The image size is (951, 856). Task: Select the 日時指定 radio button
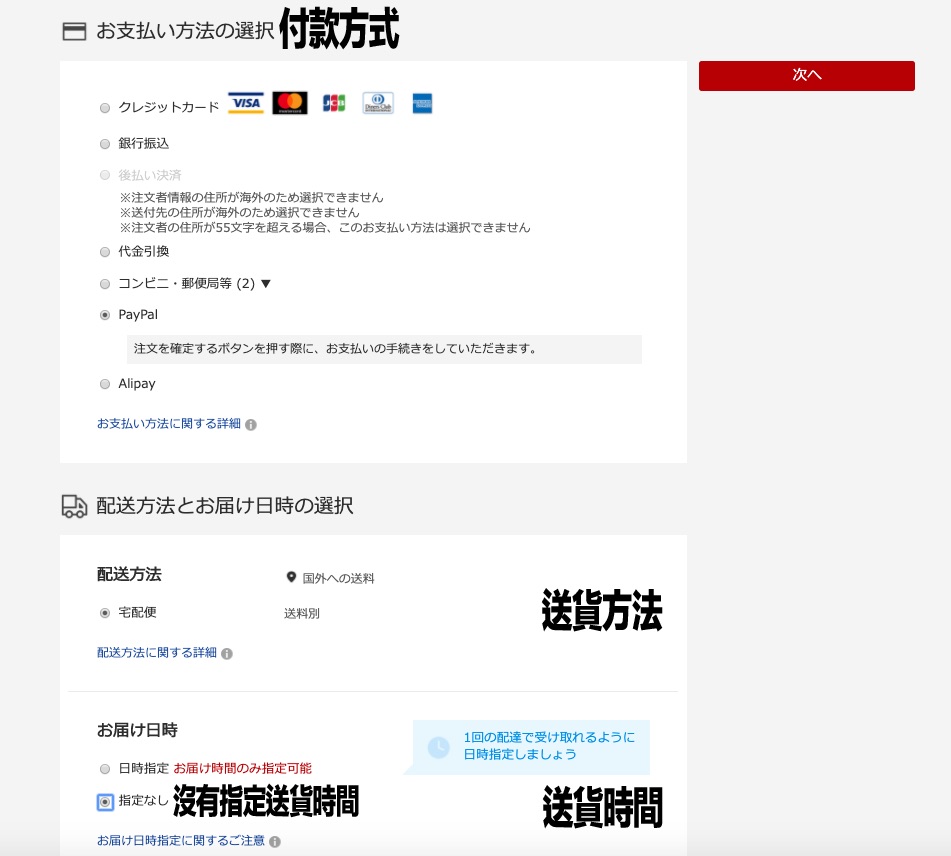point(105,769)
